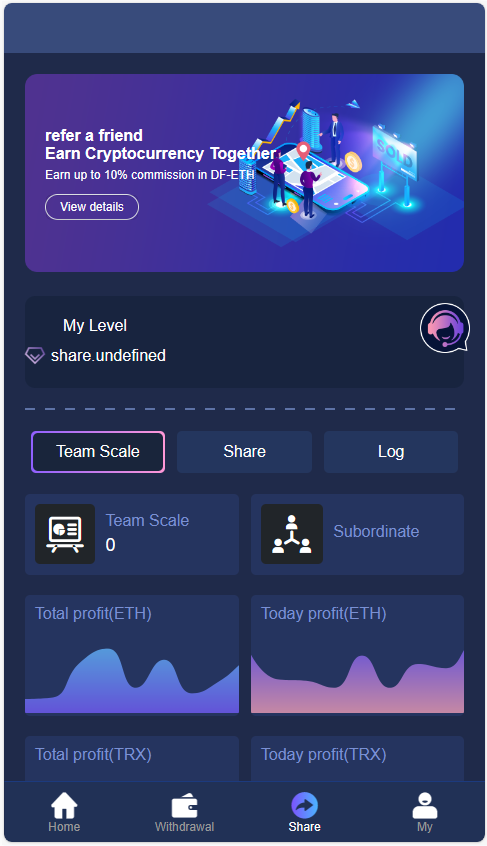This screenshot has height=846, width=487.
Task: Open the customer support headset icon
Action: click(x=445, y=328)
